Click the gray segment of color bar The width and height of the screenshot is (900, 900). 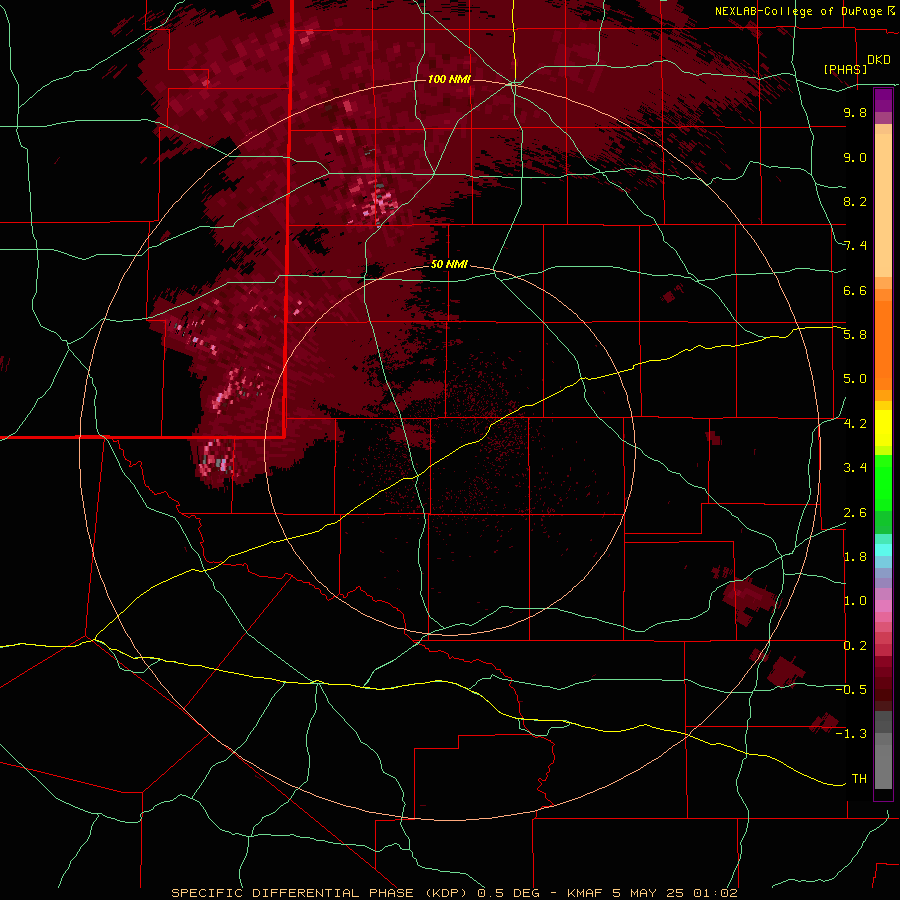click(883, 750)
